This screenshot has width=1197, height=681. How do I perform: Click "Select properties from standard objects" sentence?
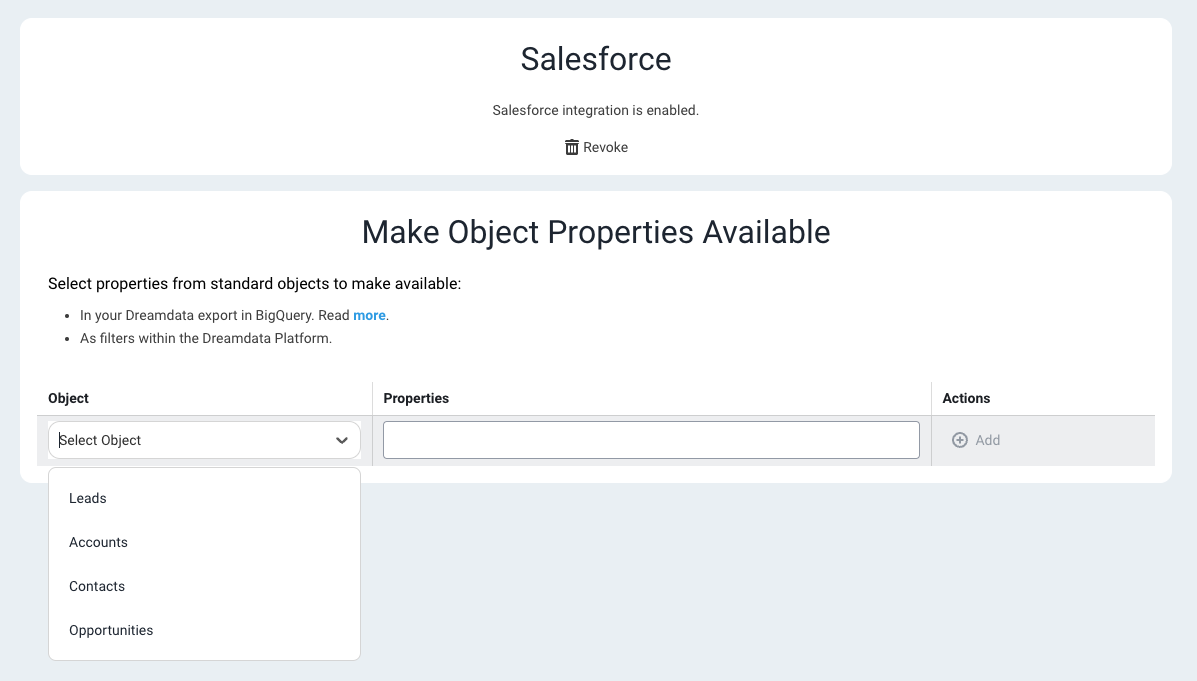(254, 284)
